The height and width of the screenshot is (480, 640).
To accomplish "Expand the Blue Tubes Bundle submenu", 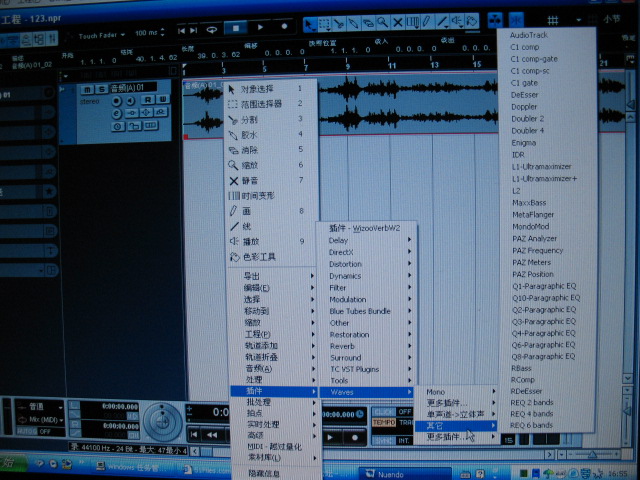I will (368, 311).
